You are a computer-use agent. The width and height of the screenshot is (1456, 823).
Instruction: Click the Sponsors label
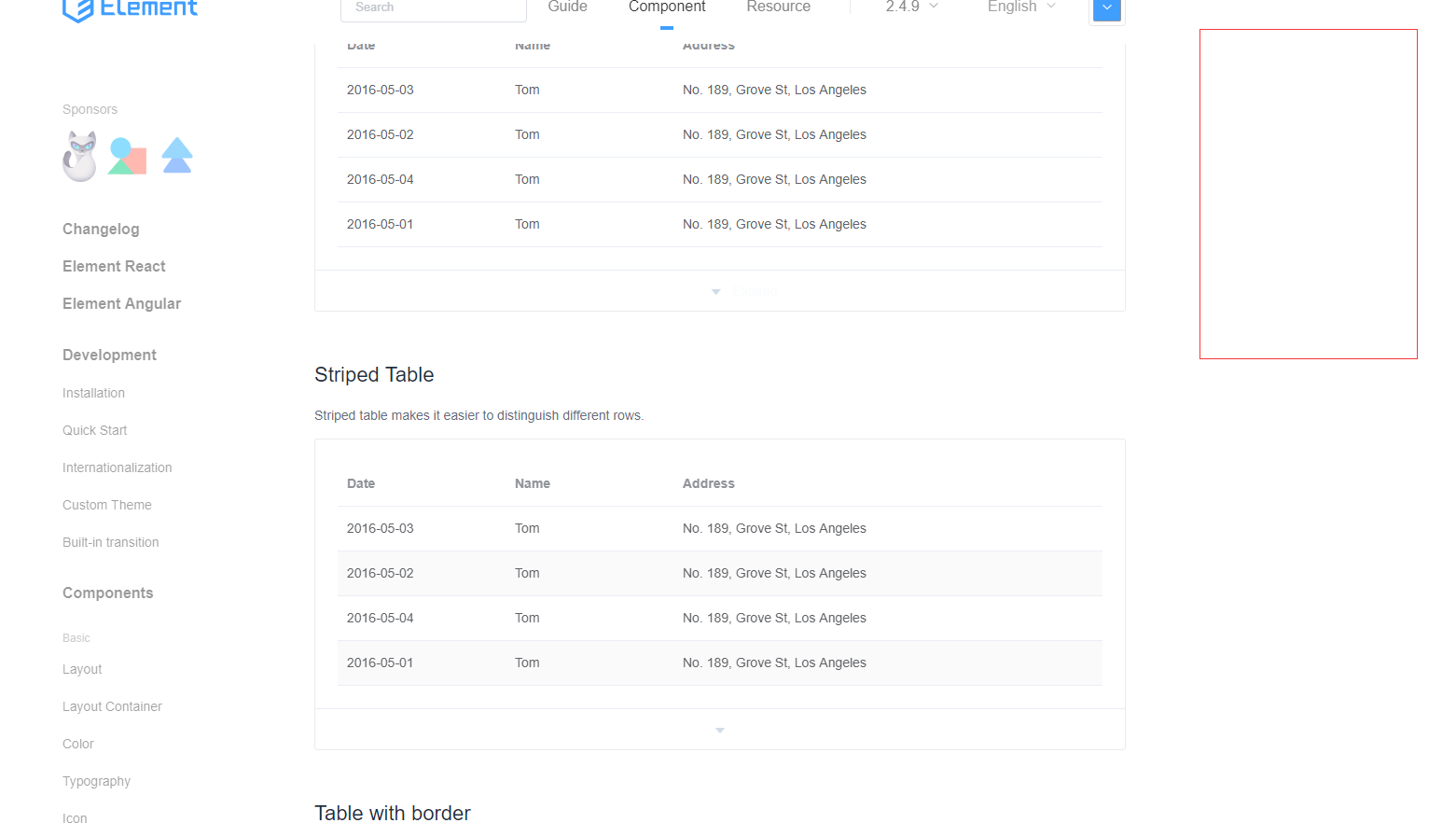coord(90,110)
